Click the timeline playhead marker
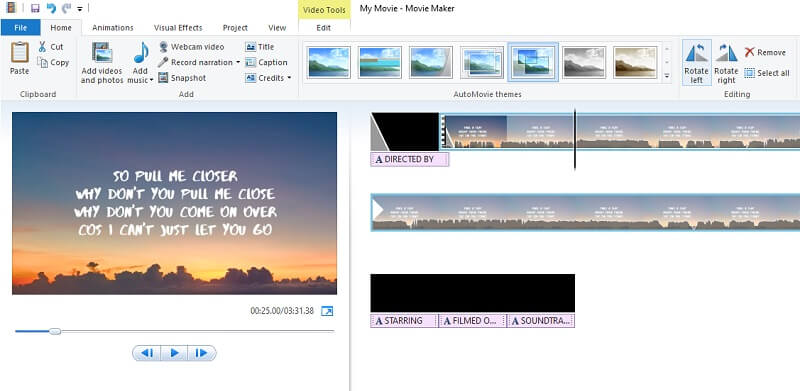This screenshot has width=800, height=391. click(575, 139)
